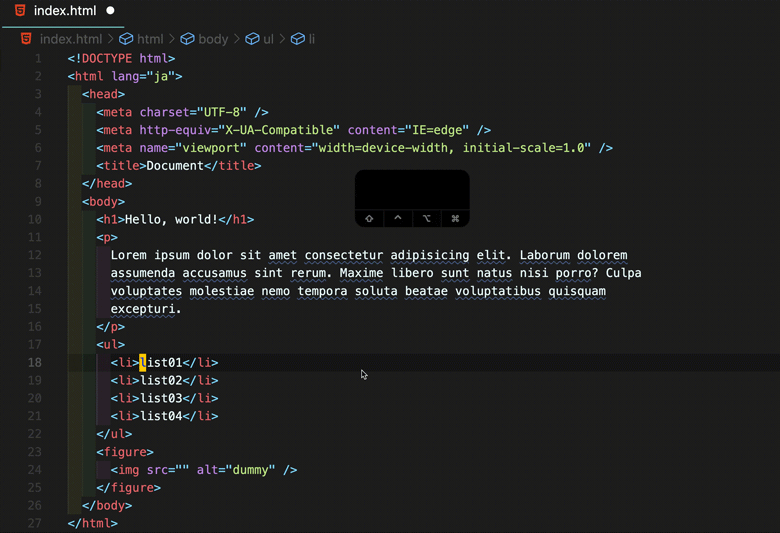This screenshot has height=533, width=780.
Task: Click the word Culpa on line 13
Action: [x=623, y=273]
